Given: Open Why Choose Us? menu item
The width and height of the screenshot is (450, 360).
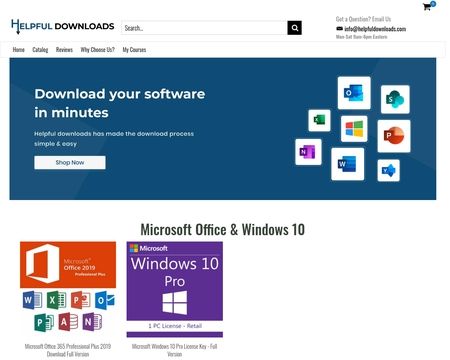Looking at the screenshot, I should pos(97,50).
